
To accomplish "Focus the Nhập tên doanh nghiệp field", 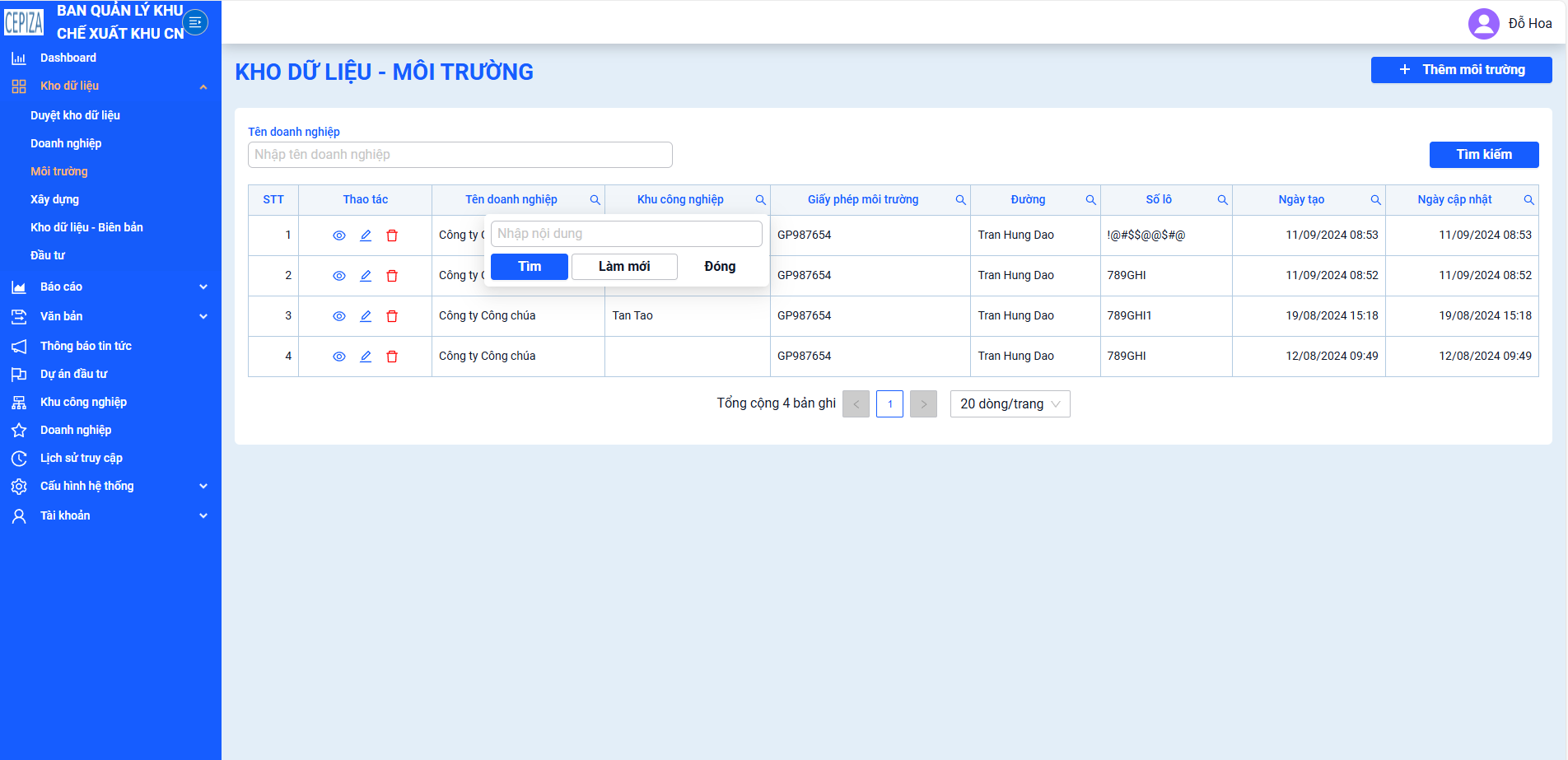I will 460,155.
